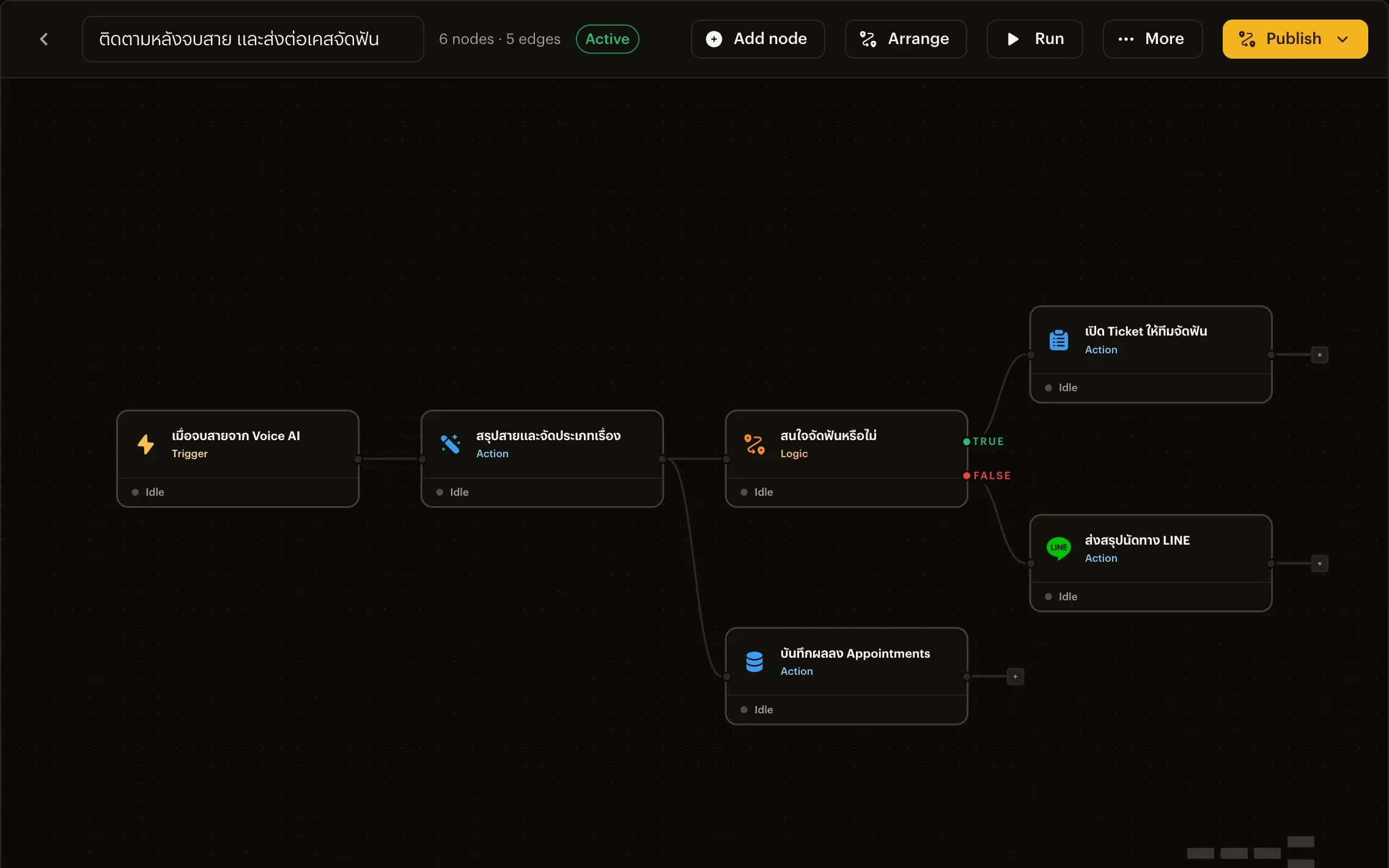Click the magic wand icon on summarize node

pyautogui.click(x=450, y=444)
